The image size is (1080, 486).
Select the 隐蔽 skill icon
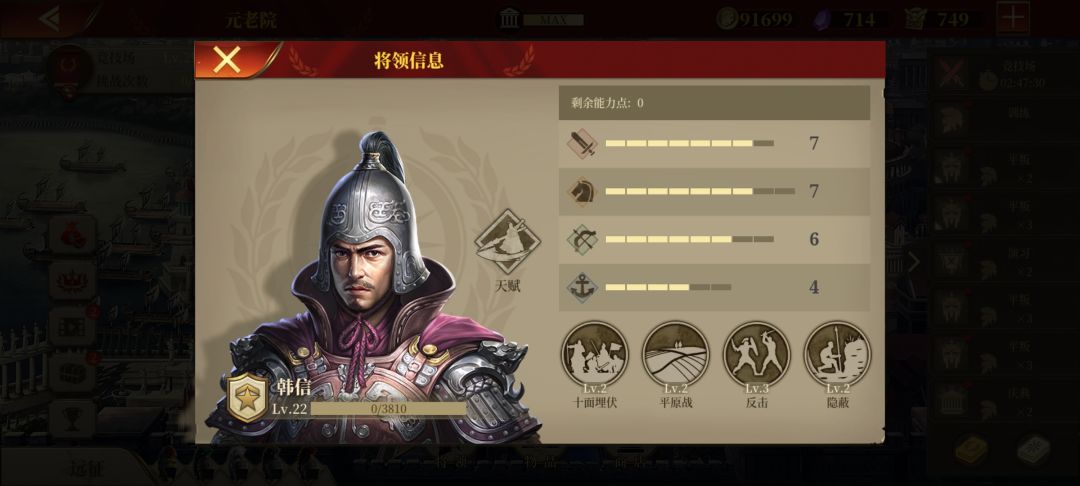[x=838, y=355]
